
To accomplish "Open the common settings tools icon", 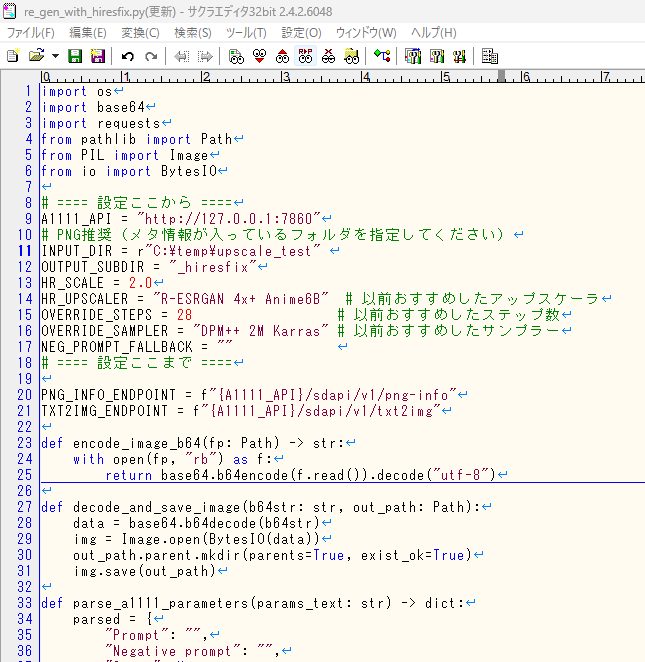I will (x=459, y=56).
